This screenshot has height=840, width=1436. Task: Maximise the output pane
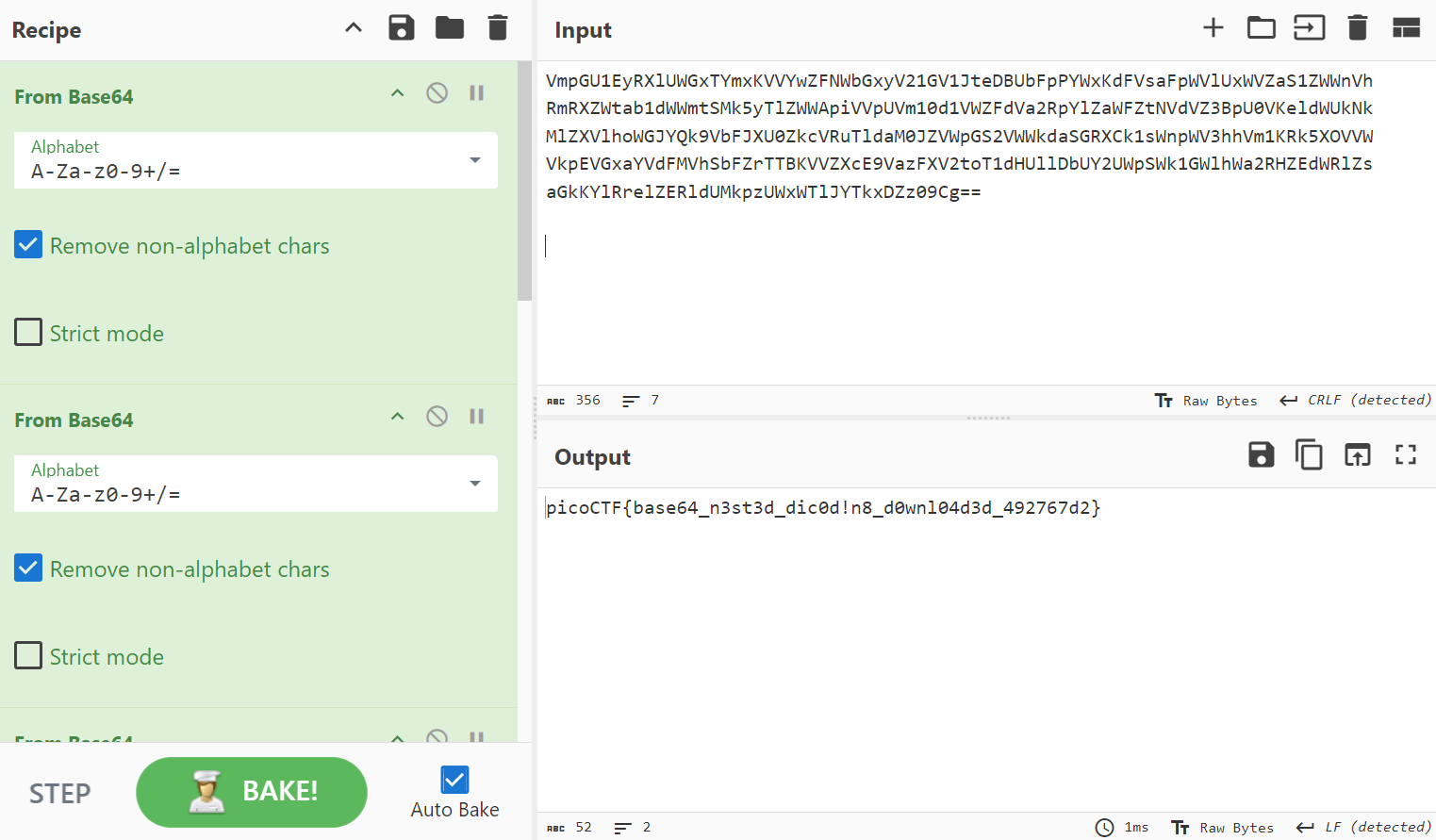[1406, 455]
